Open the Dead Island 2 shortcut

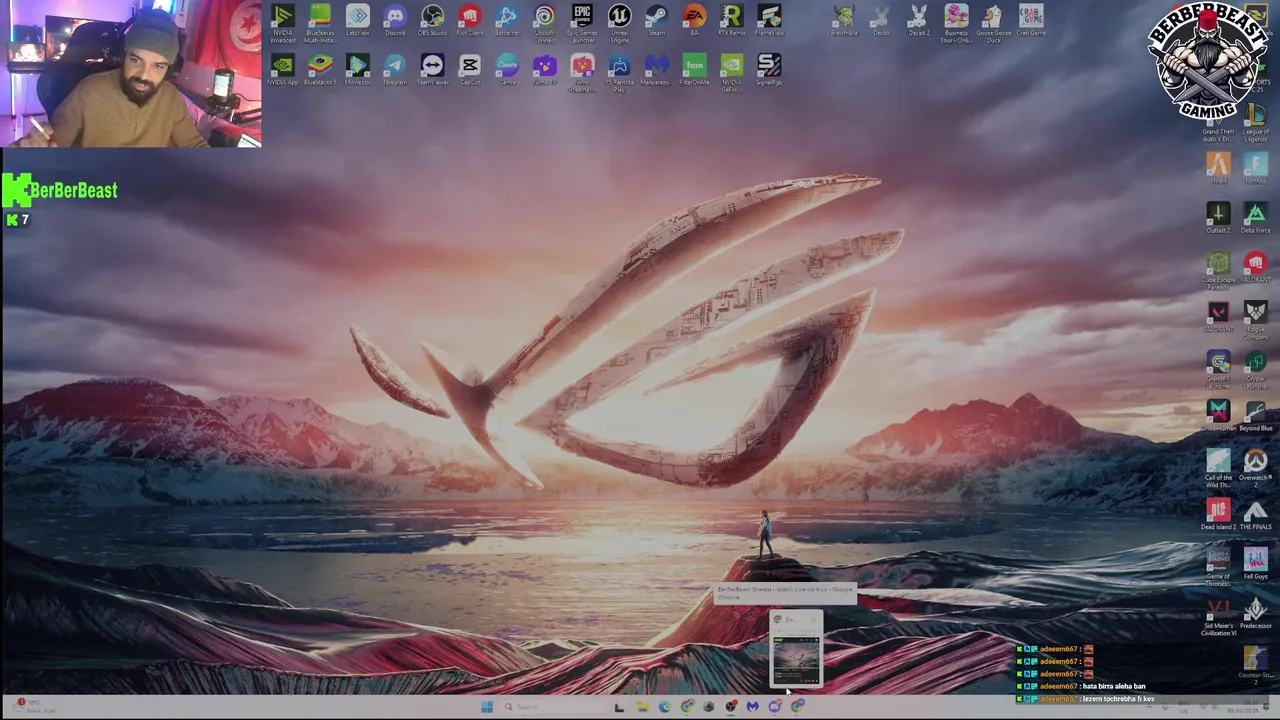point(1218,514)
